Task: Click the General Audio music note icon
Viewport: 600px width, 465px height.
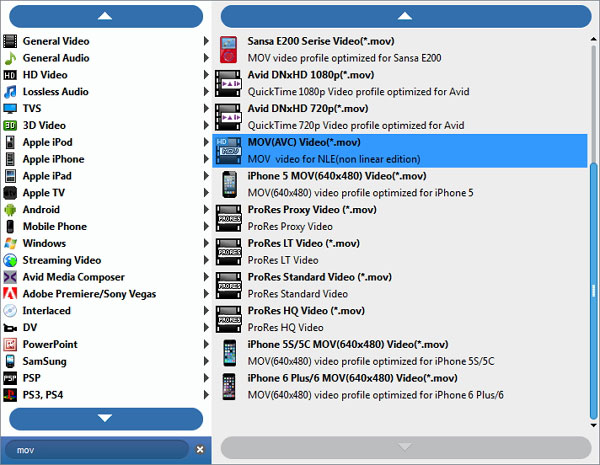Action: pyautogui.click(x=10, y=58)
